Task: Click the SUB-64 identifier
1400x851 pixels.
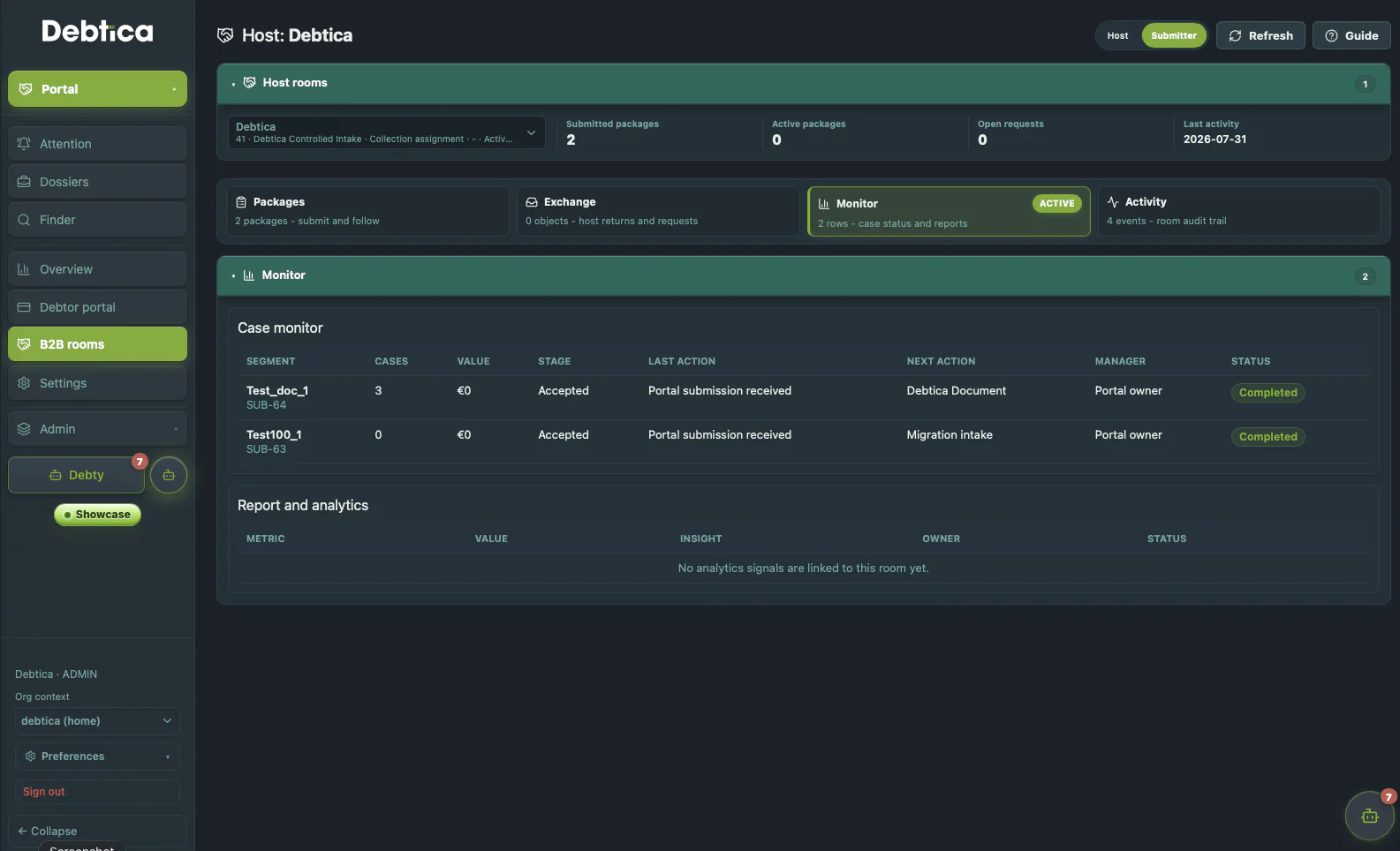Action: pos(266,405)
